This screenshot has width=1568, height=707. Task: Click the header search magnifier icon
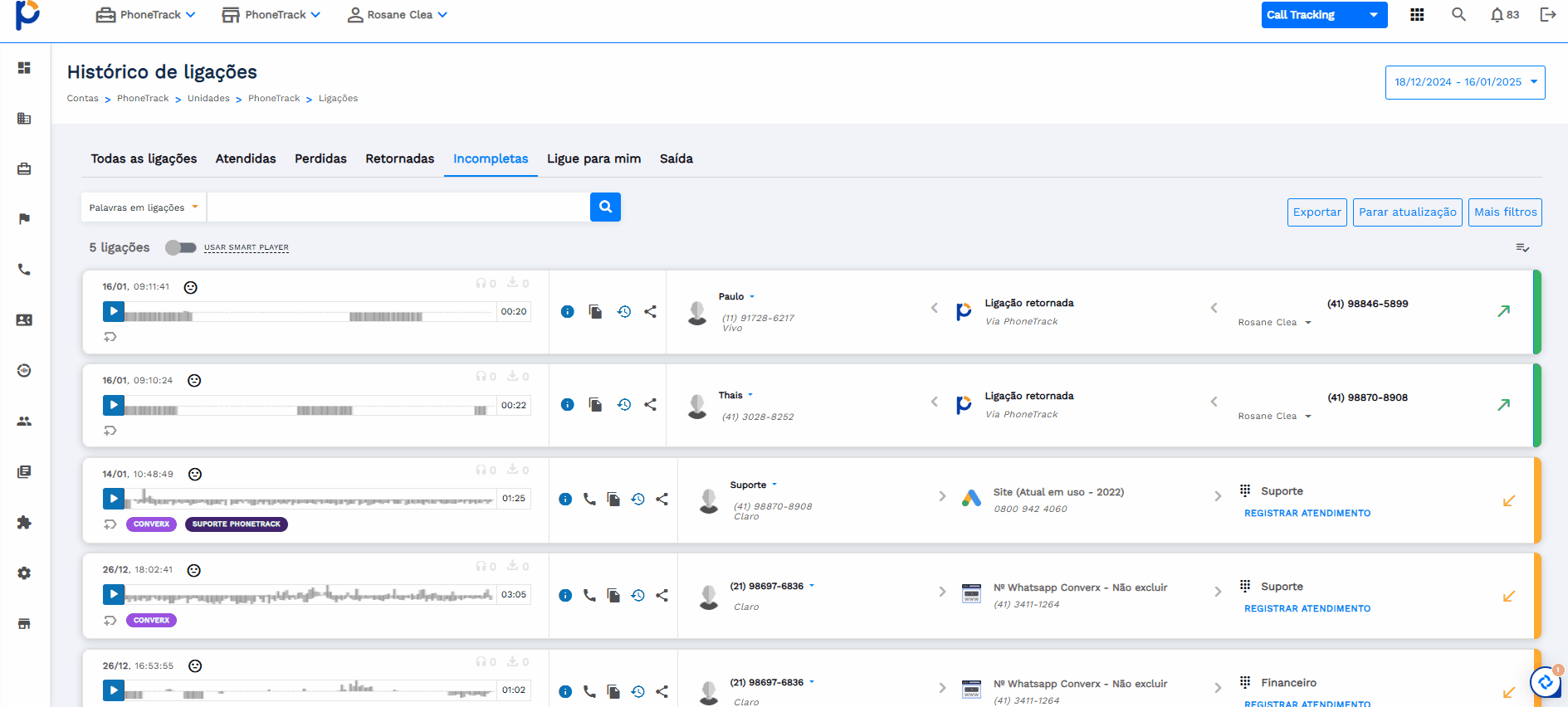1458,14
